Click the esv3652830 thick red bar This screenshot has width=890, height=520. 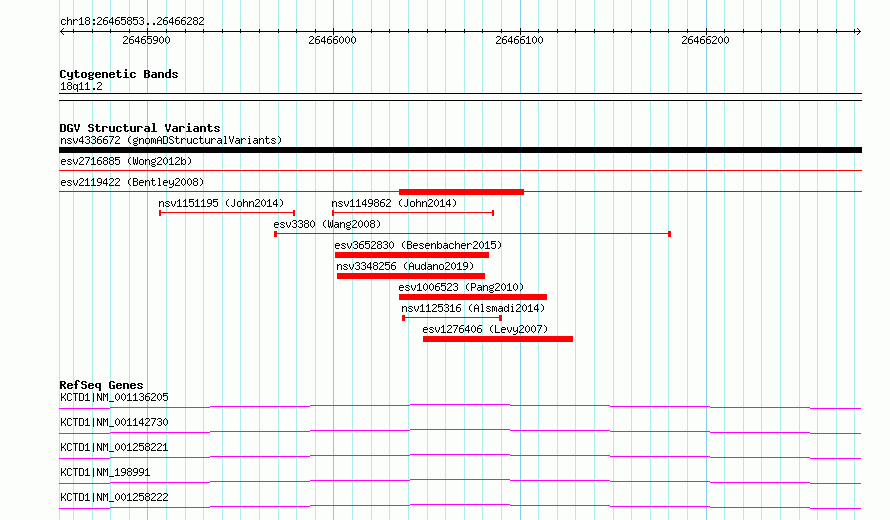(x=412, y=255)
